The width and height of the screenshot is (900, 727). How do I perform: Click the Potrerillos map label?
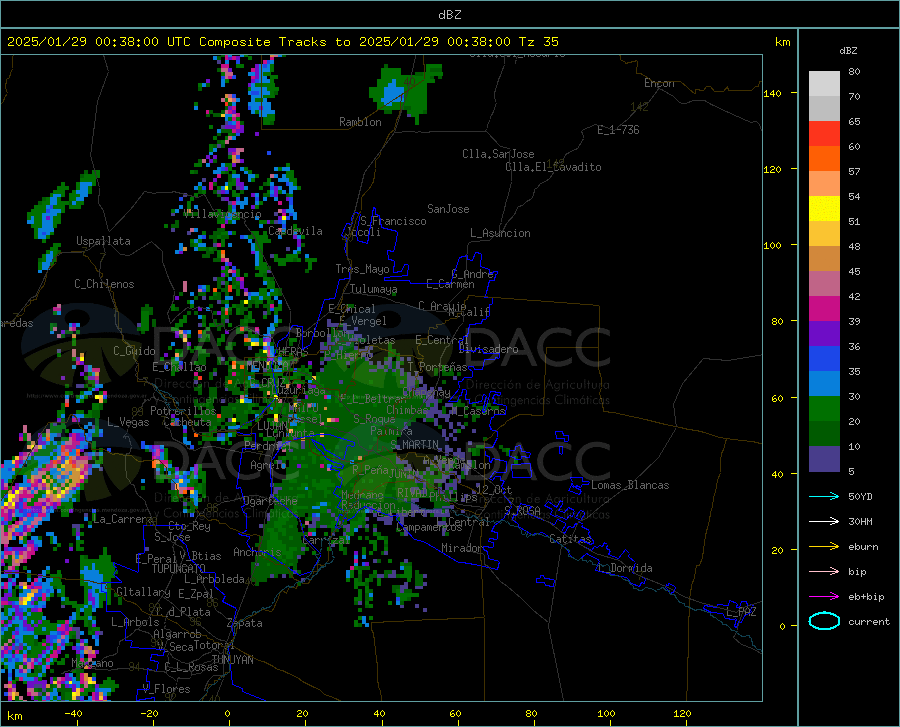tap(183, 411)
